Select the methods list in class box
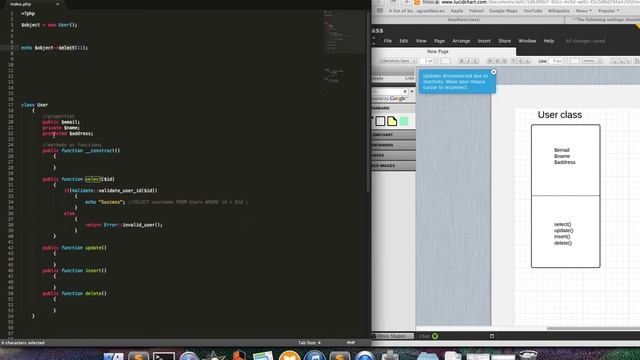640x360 pixels. tap(563, 233)
